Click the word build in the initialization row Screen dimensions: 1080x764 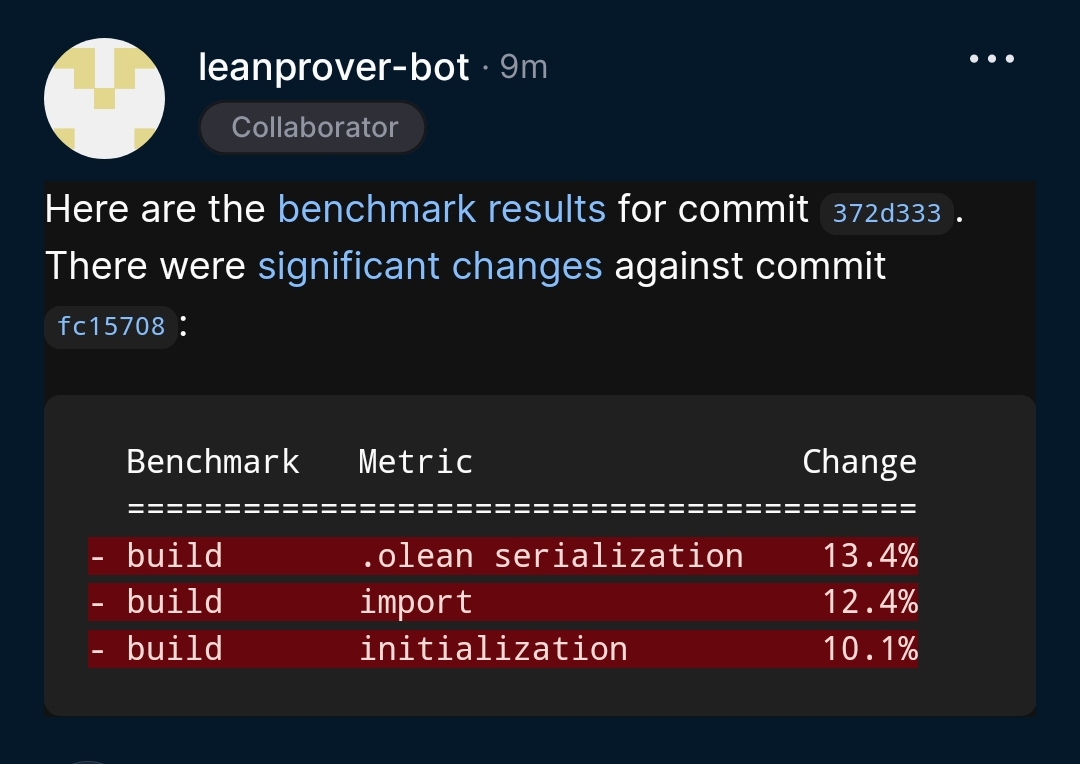pyautogui.click(x=175, y=649)
